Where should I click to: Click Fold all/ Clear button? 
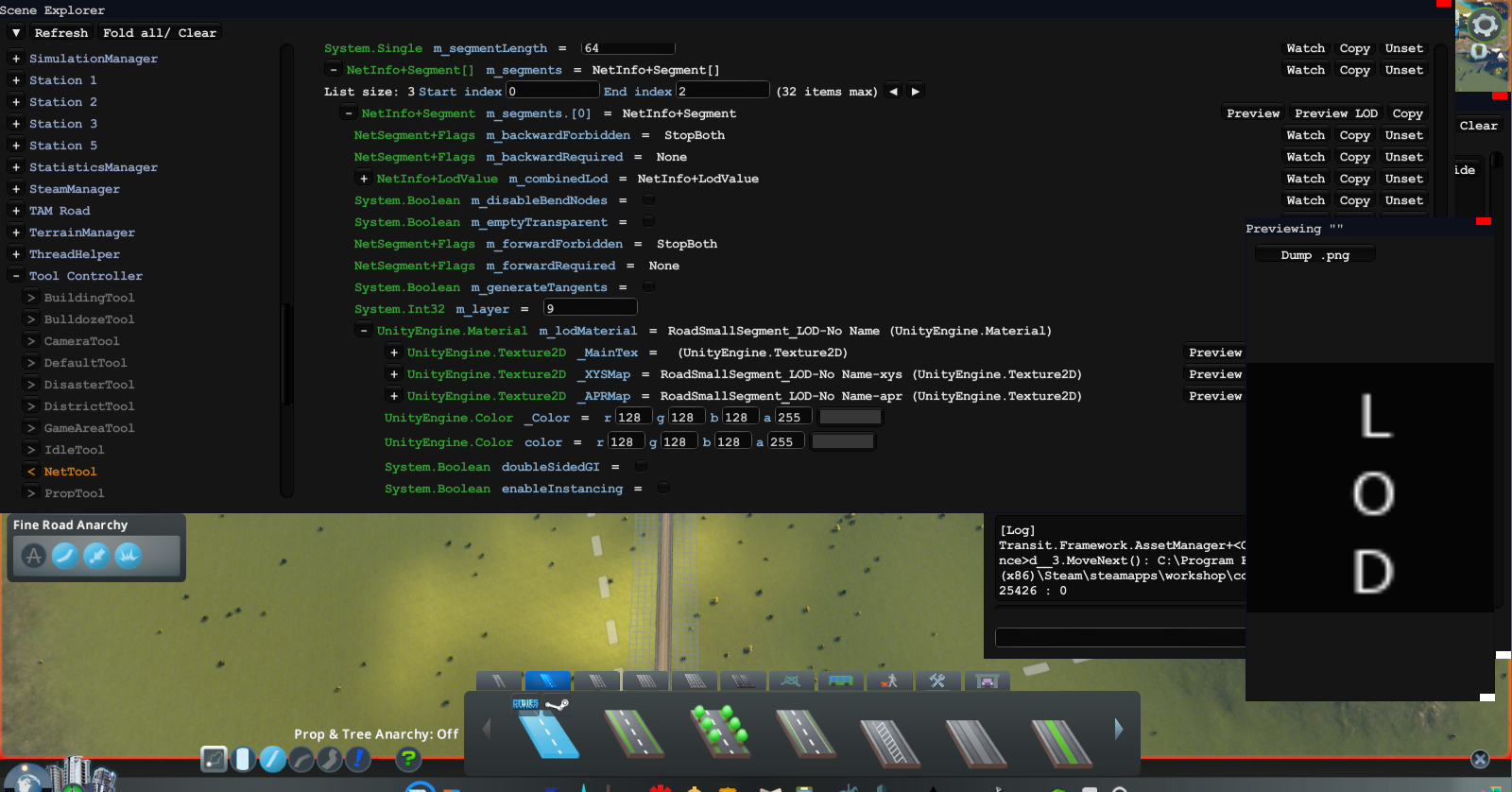click(x=160, y=33)
